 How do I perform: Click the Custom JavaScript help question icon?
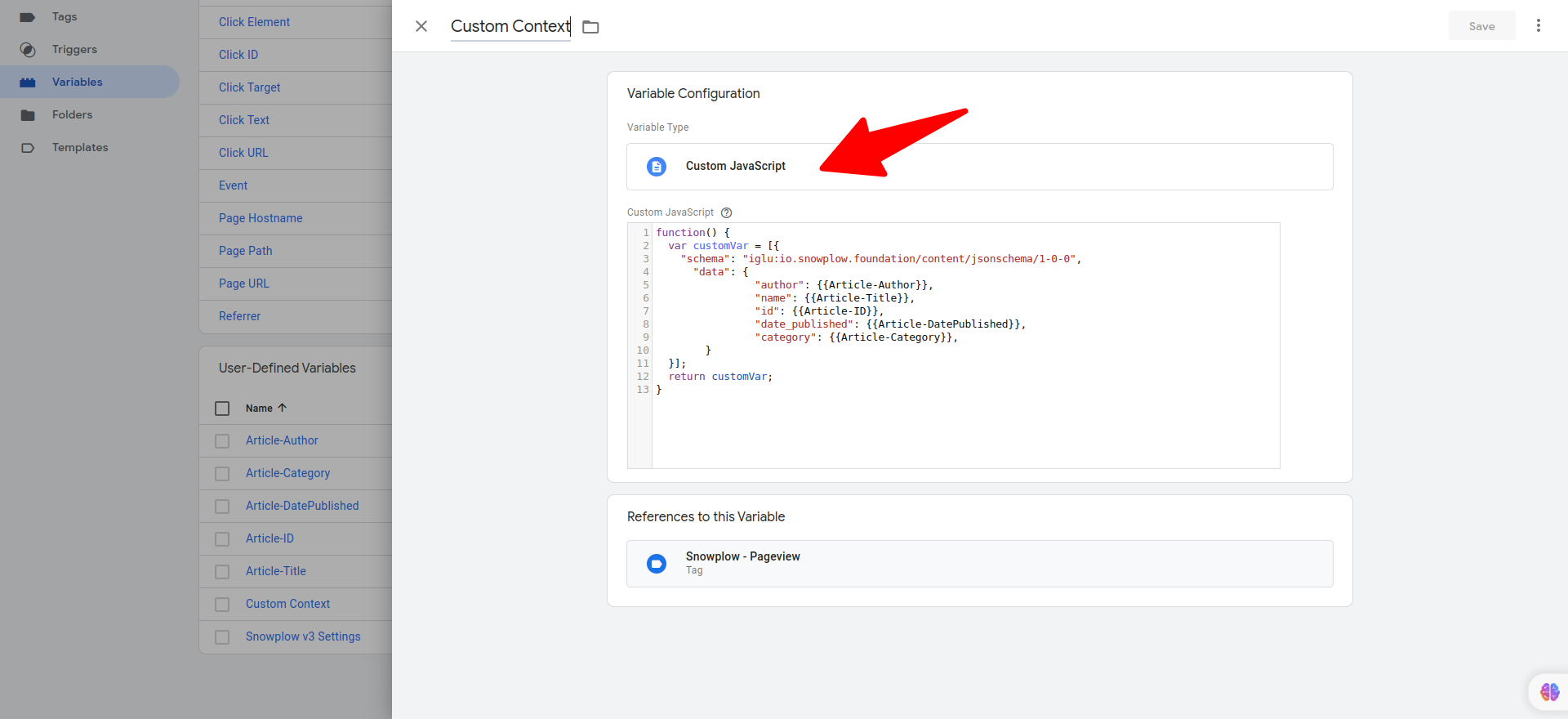[727, 212]
